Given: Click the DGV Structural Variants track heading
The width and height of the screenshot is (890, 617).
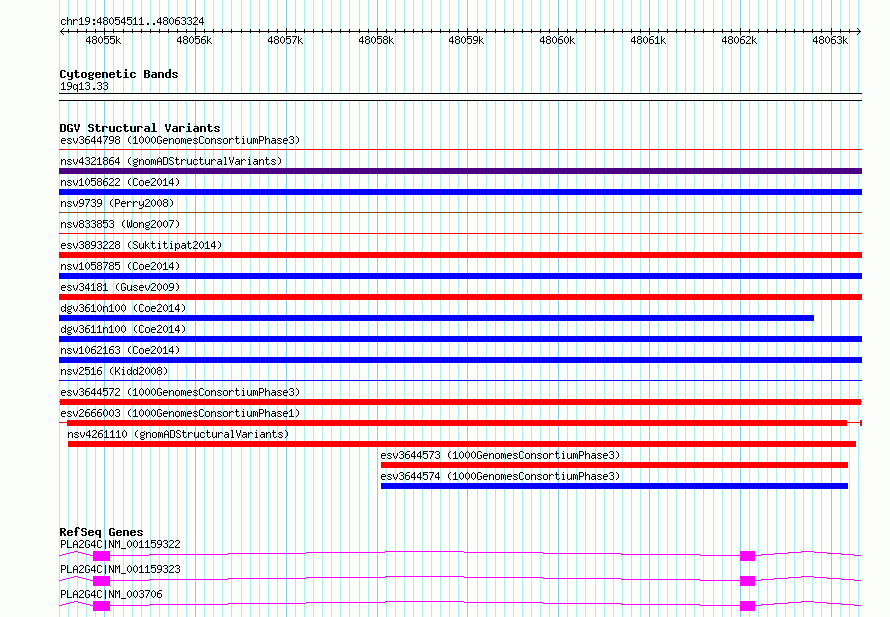Looking at the screenshot, I should click(140, 128).
